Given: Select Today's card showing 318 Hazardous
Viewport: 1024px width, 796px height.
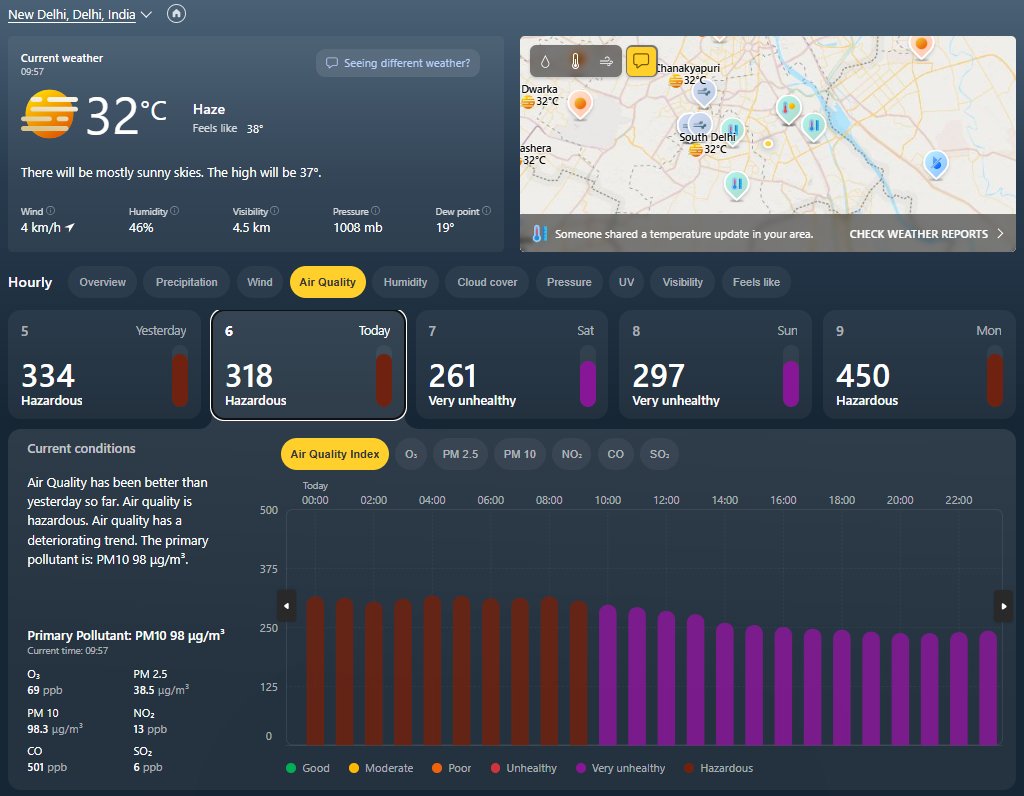Looking at the screenshot, I should (308, 364).
